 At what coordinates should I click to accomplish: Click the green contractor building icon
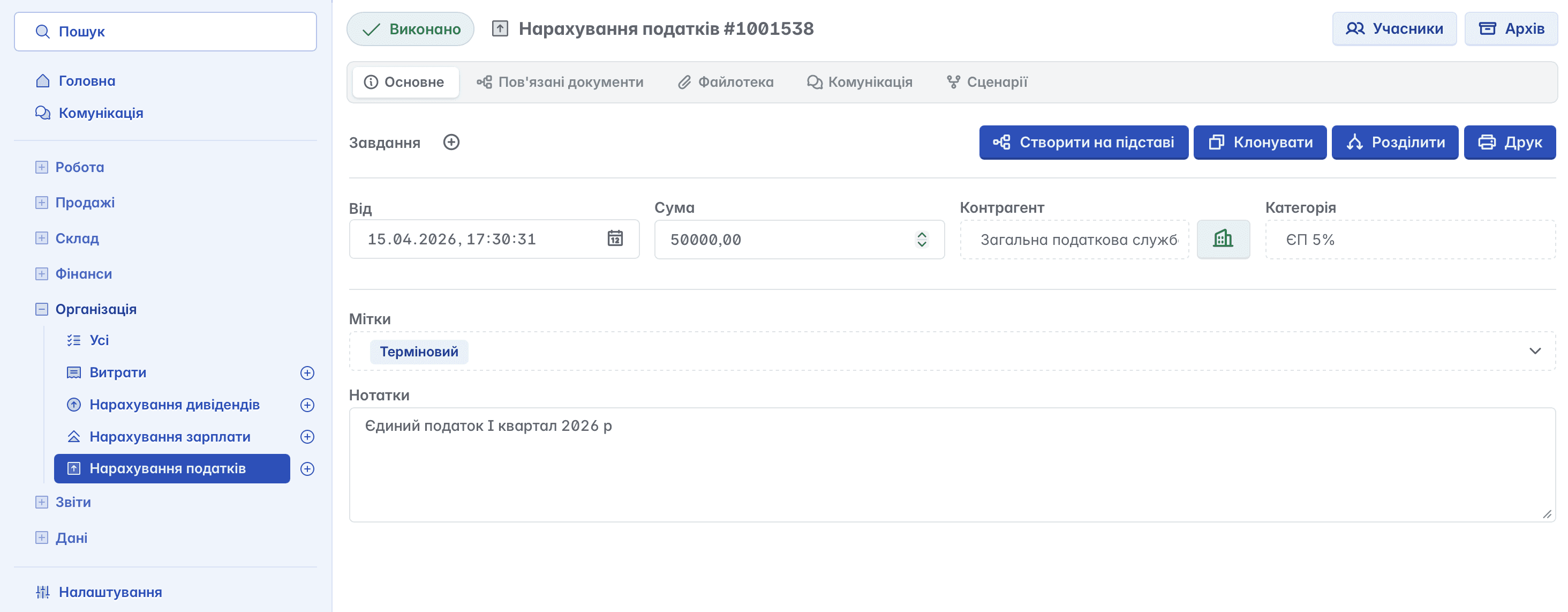click(x=1222, y=238)
